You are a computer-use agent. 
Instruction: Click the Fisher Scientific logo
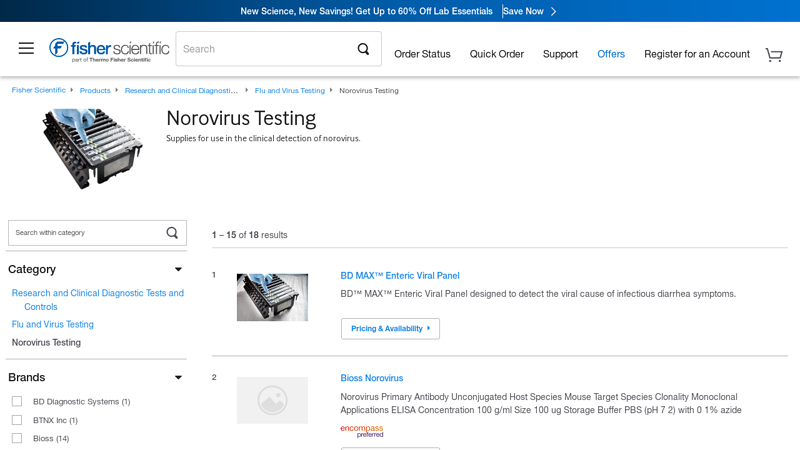click(x=109, y=49)
